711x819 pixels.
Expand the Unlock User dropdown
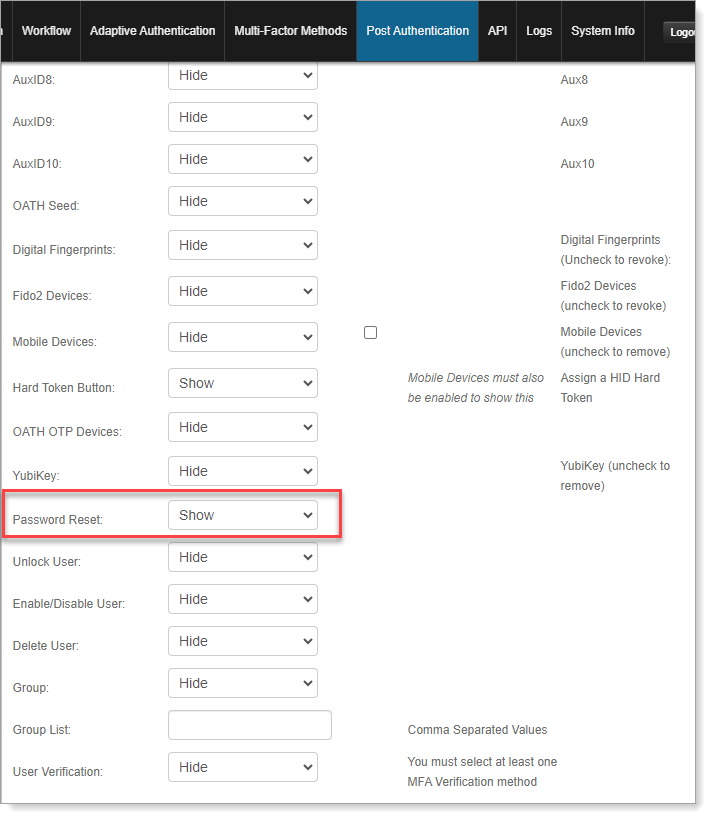[243, 558]
